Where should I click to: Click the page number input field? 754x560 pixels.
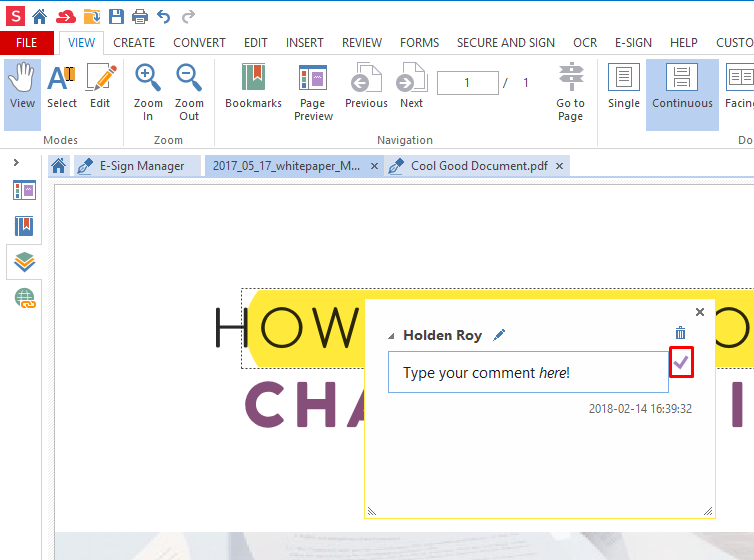click(467, 83)
